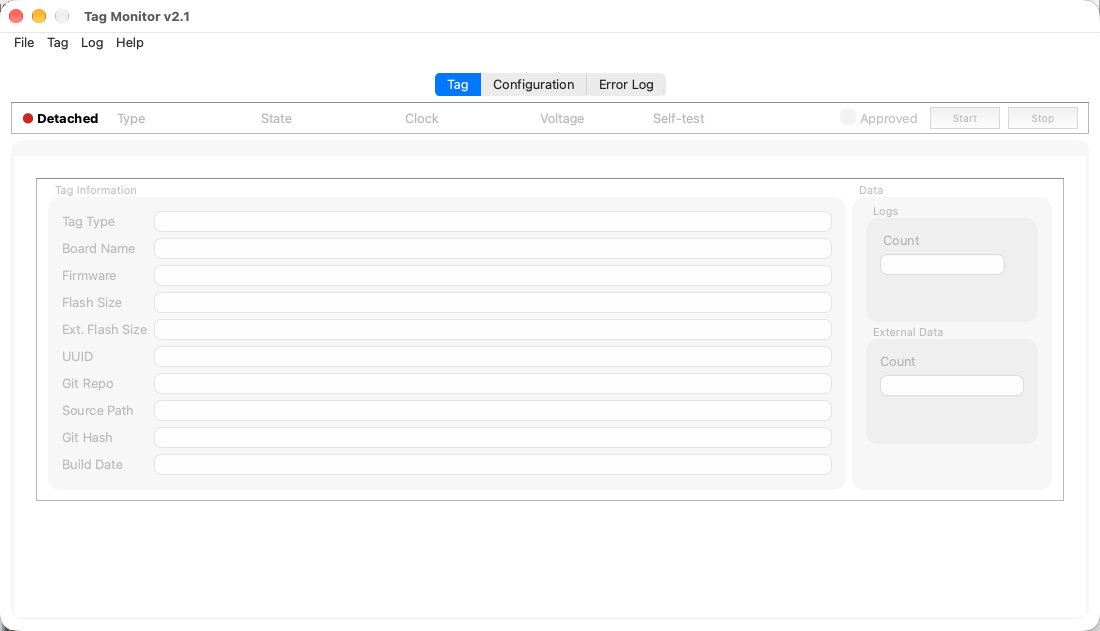Click into the Git Hash field

tap(492, 438)
